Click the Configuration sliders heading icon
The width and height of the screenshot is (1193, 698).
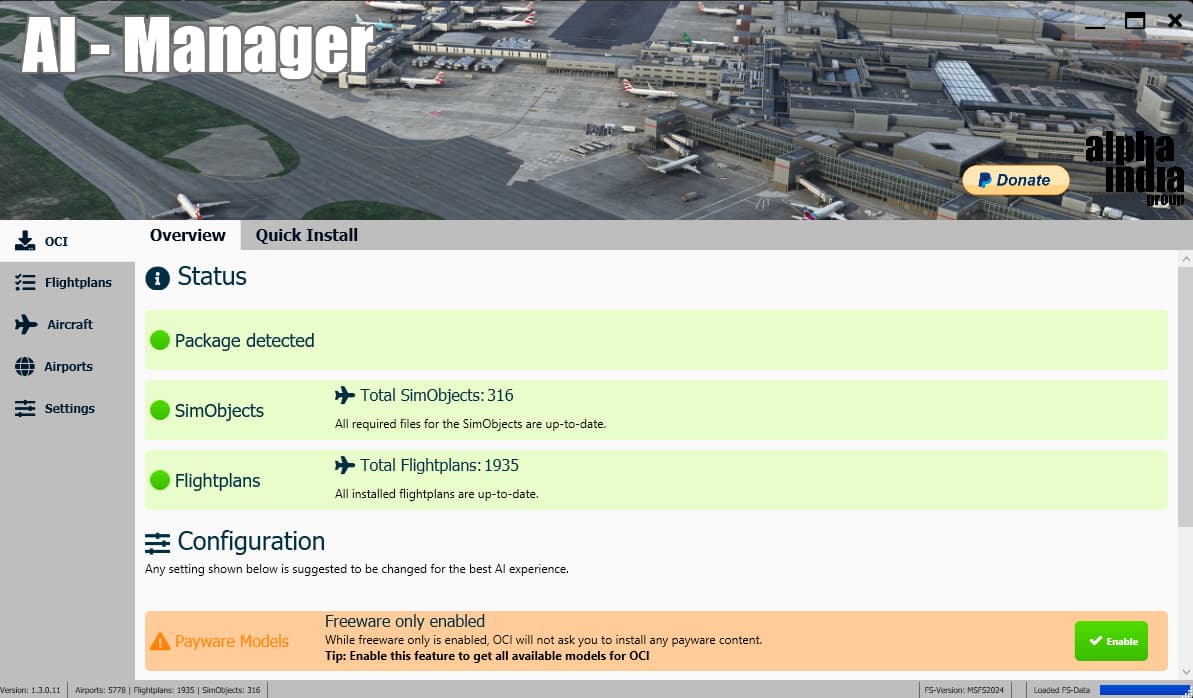157,543
